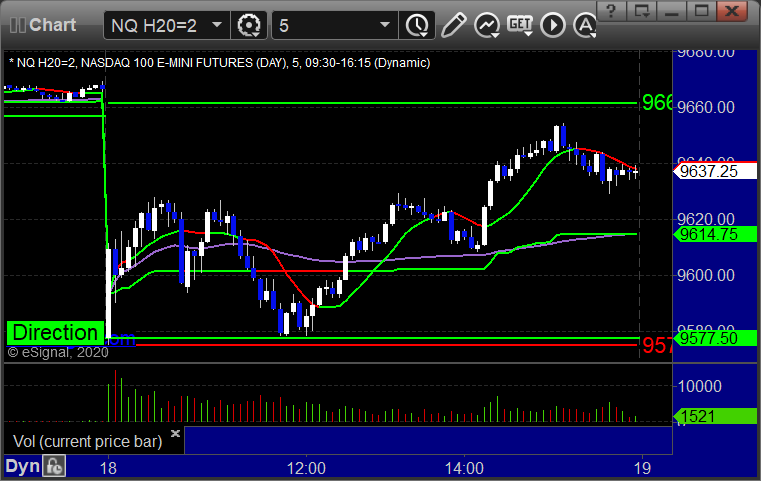This screenshot has width=761, height=481.
Task: Open the time template clock icon
Action: [x=417, y=25]
